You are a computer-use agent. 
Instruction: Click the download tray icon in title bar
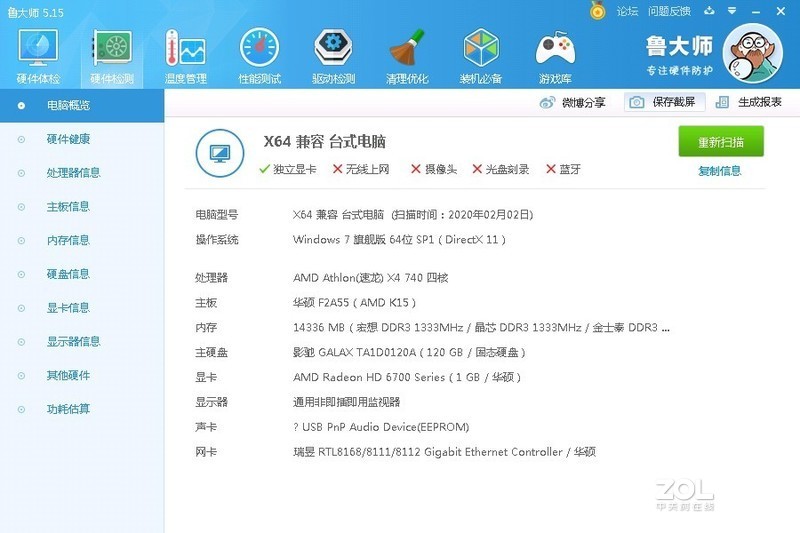click(x=709, y=10)
